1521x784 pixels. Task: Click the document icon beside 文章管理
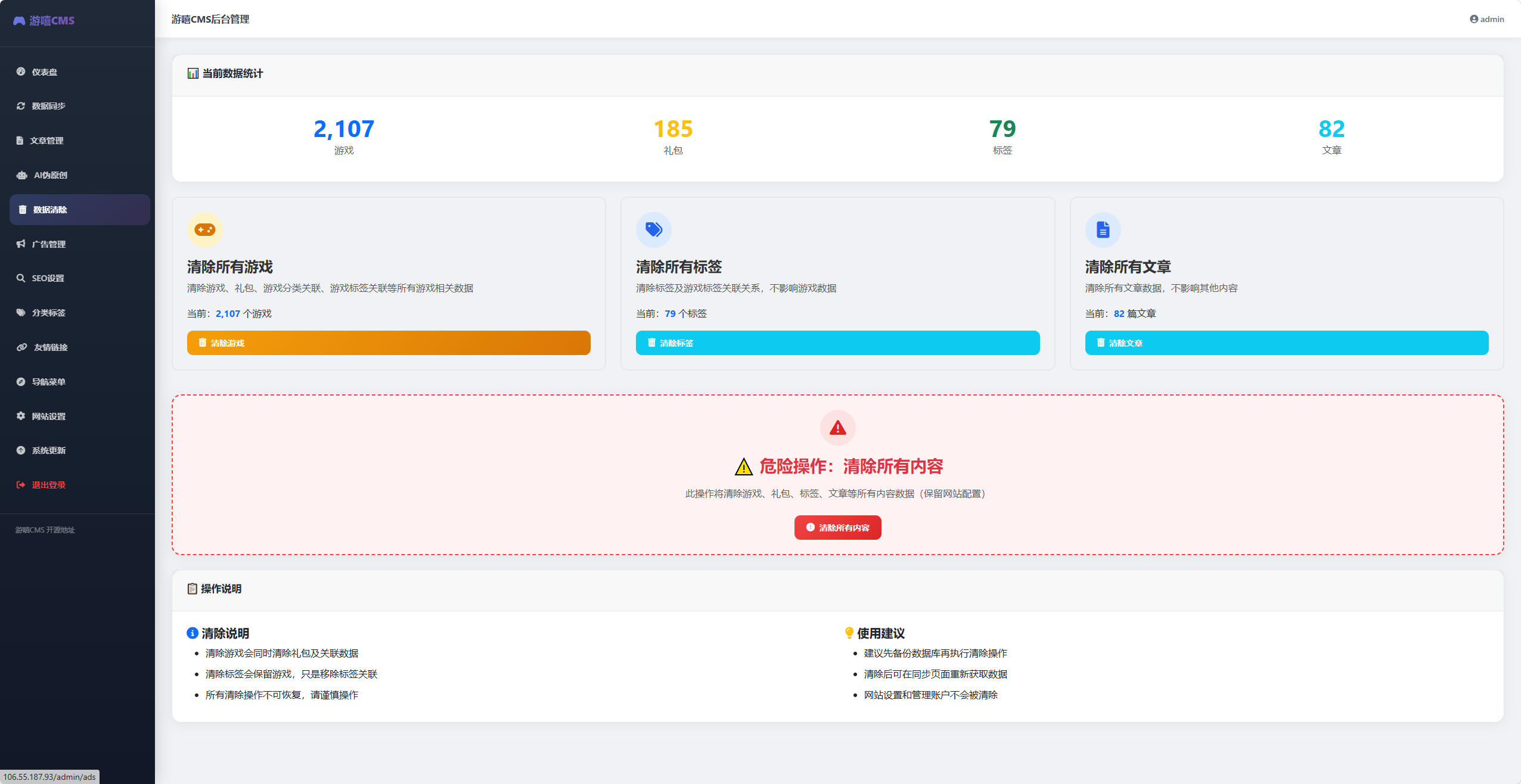(x=20, y=141)
